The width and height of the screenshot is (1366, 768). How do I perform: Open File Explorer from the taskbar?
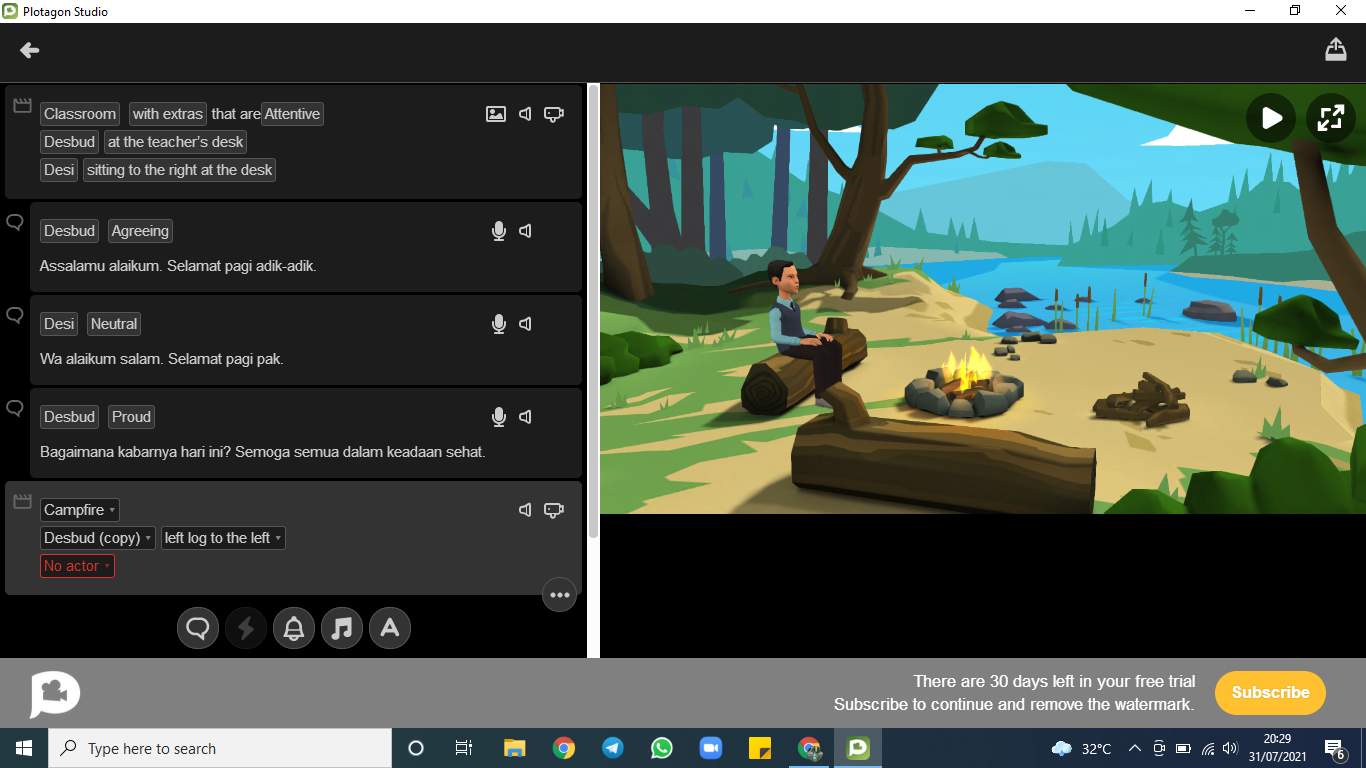(515, 748)
